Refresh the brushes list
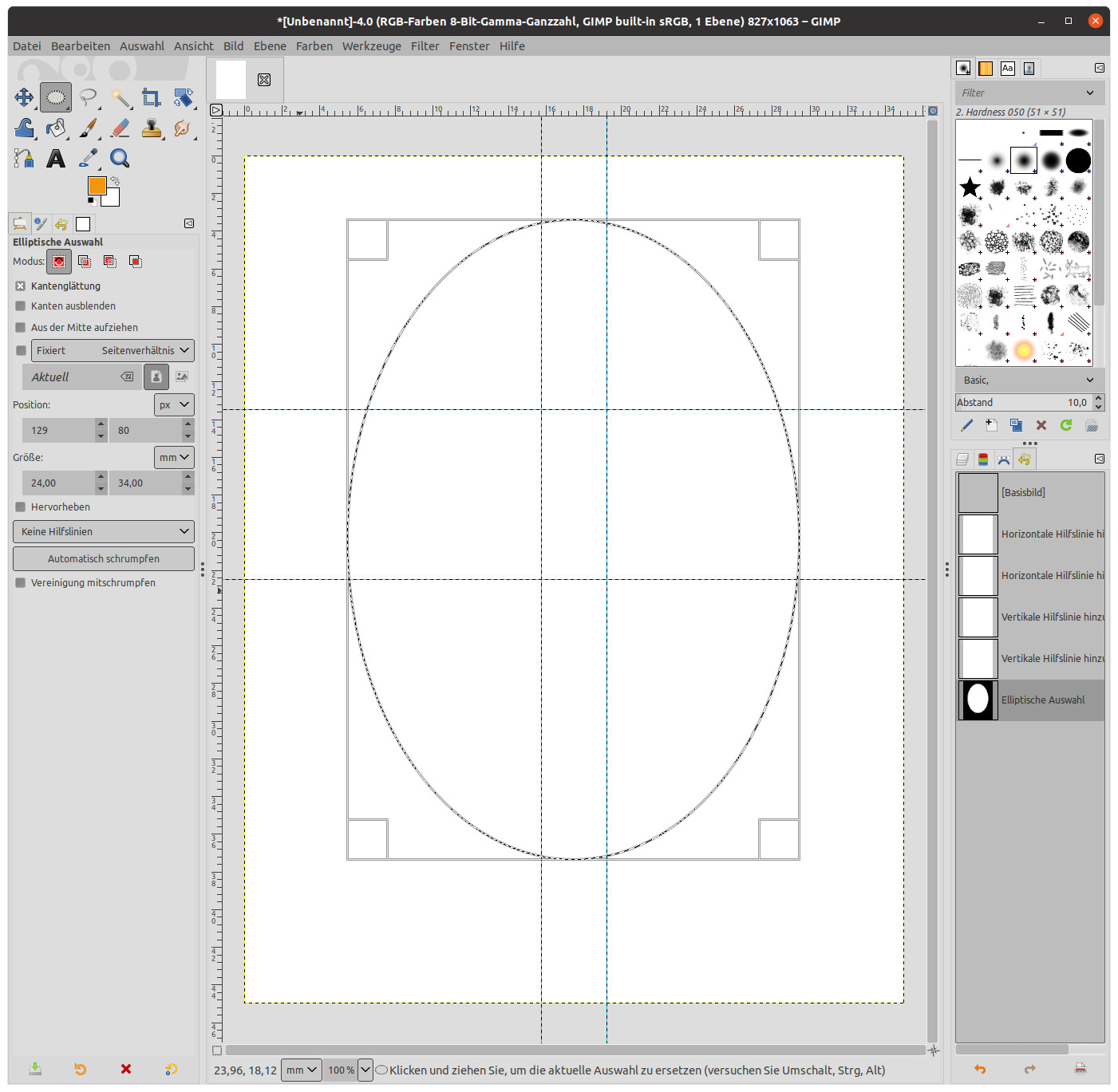 [x=1066, y=425]
